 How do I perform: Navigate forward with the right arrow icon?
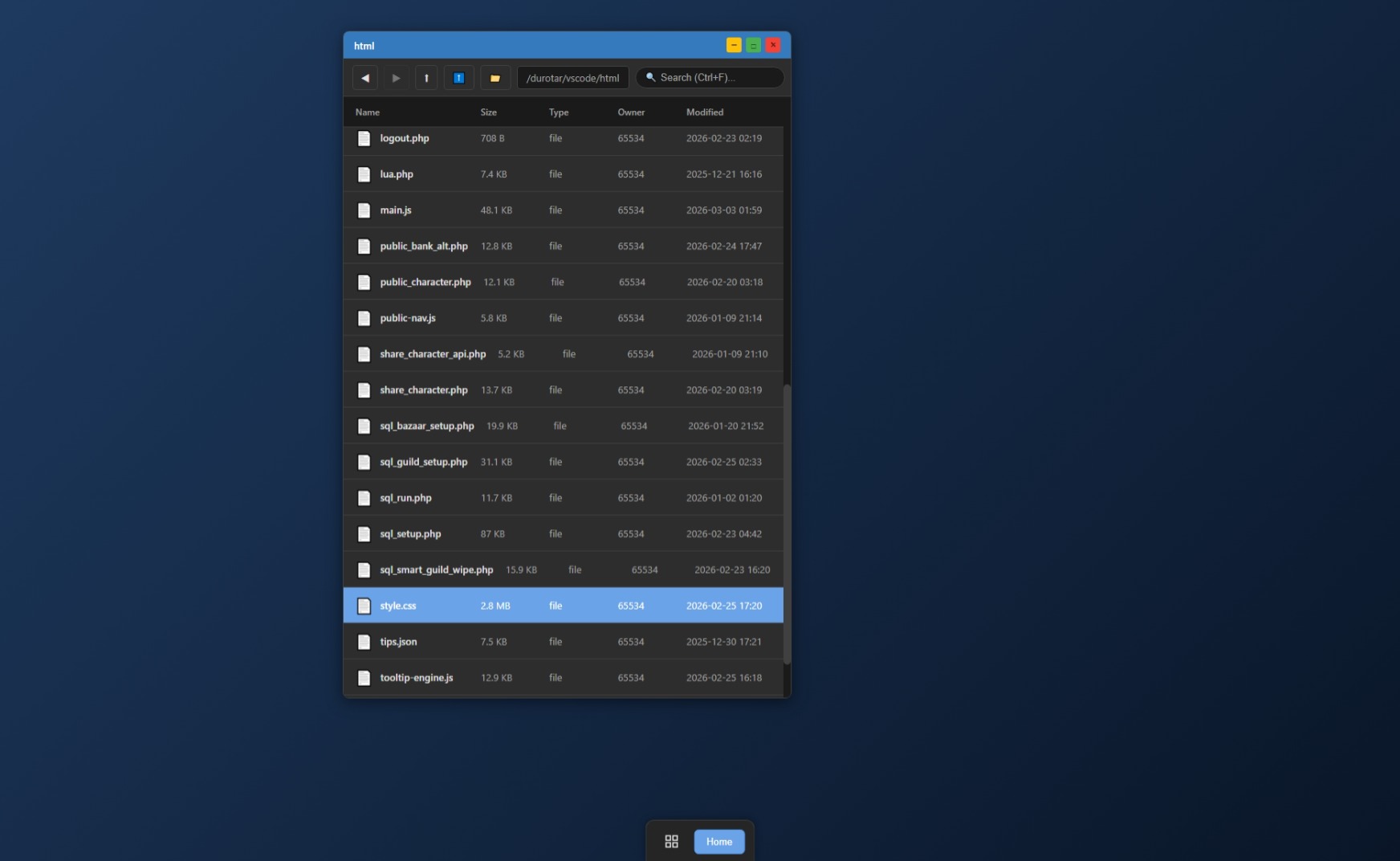[396, 77]
